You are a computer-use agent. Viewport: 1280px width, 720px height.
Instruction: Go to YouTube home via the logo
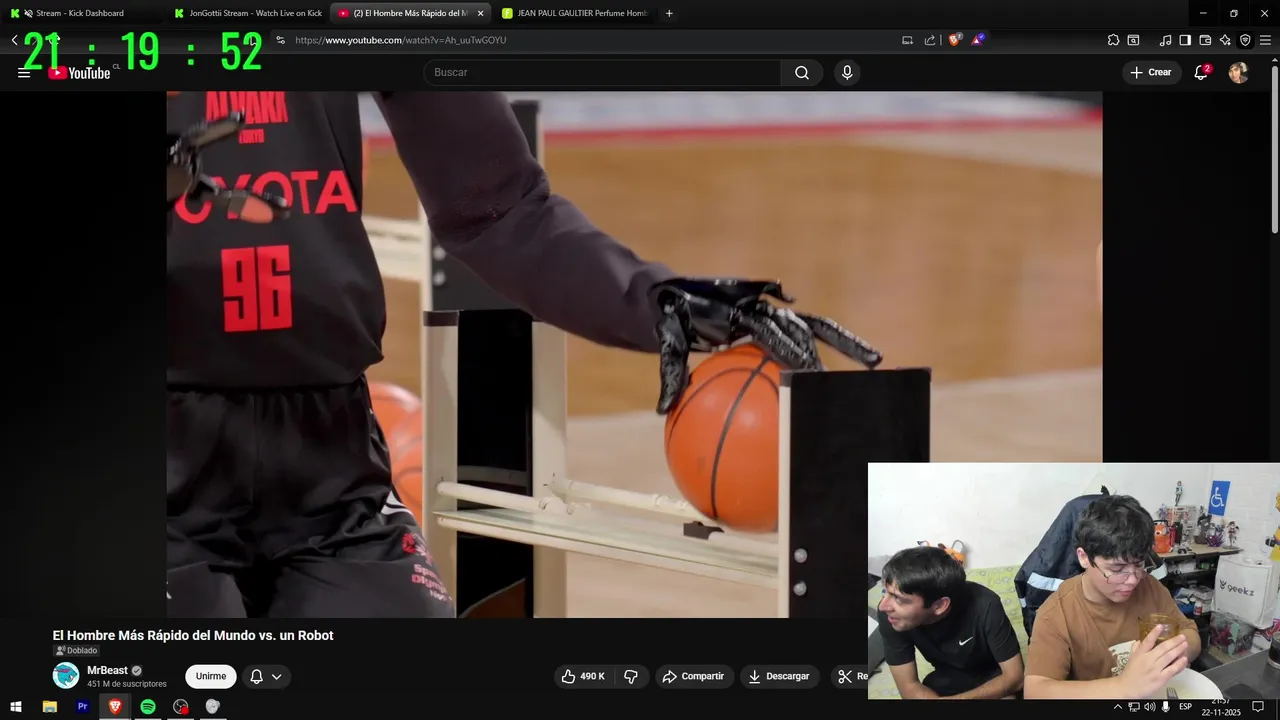click(x=79, y=73)
